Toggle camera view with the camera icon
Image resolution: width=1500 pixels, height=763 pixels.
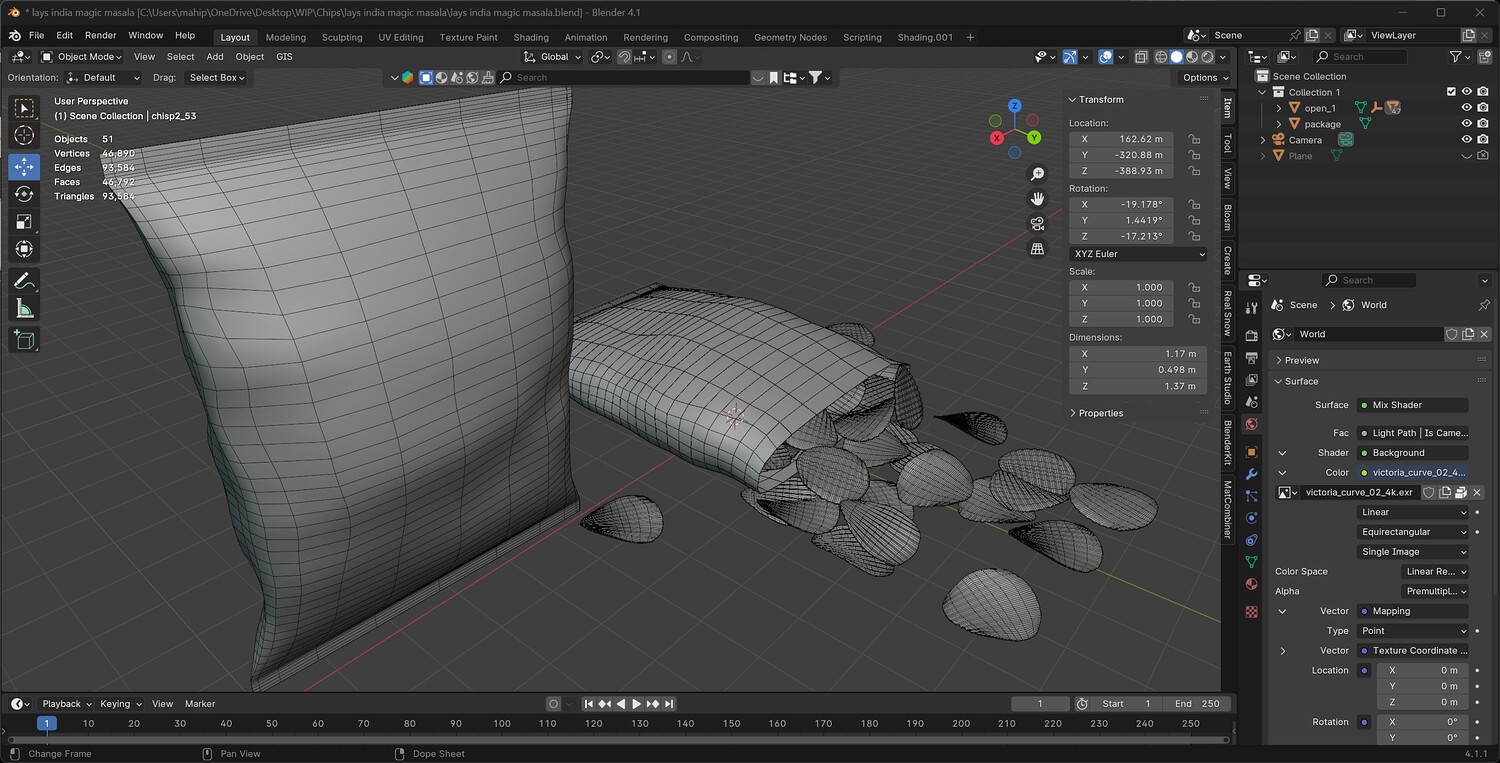1037,223
